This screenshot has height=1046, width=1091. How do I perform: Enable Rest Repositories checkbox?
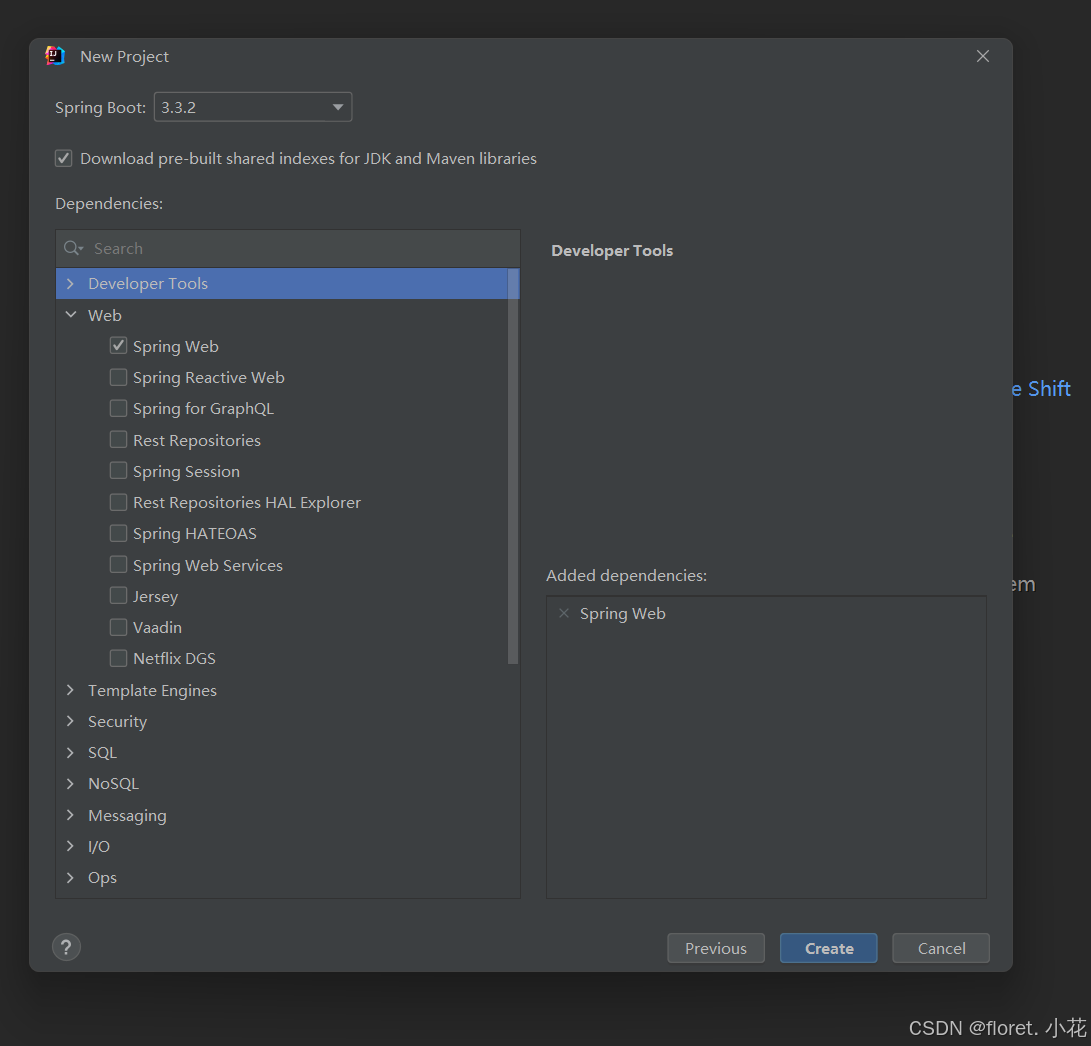click(118, 440)
